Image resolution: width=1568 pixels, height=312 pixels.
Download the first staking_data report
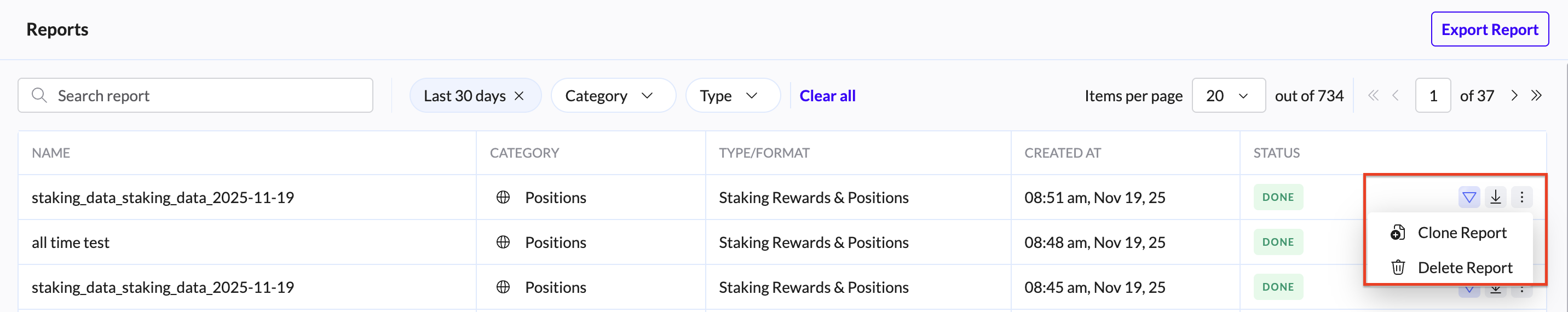[1496, 197]
